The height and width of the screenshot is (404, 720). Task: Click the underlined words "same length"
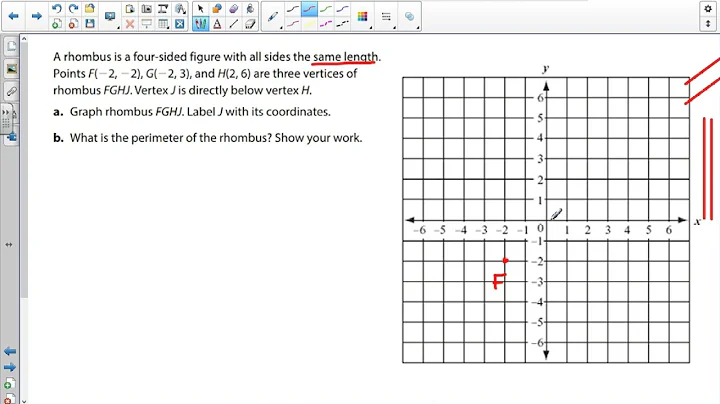tap(345, 57)
